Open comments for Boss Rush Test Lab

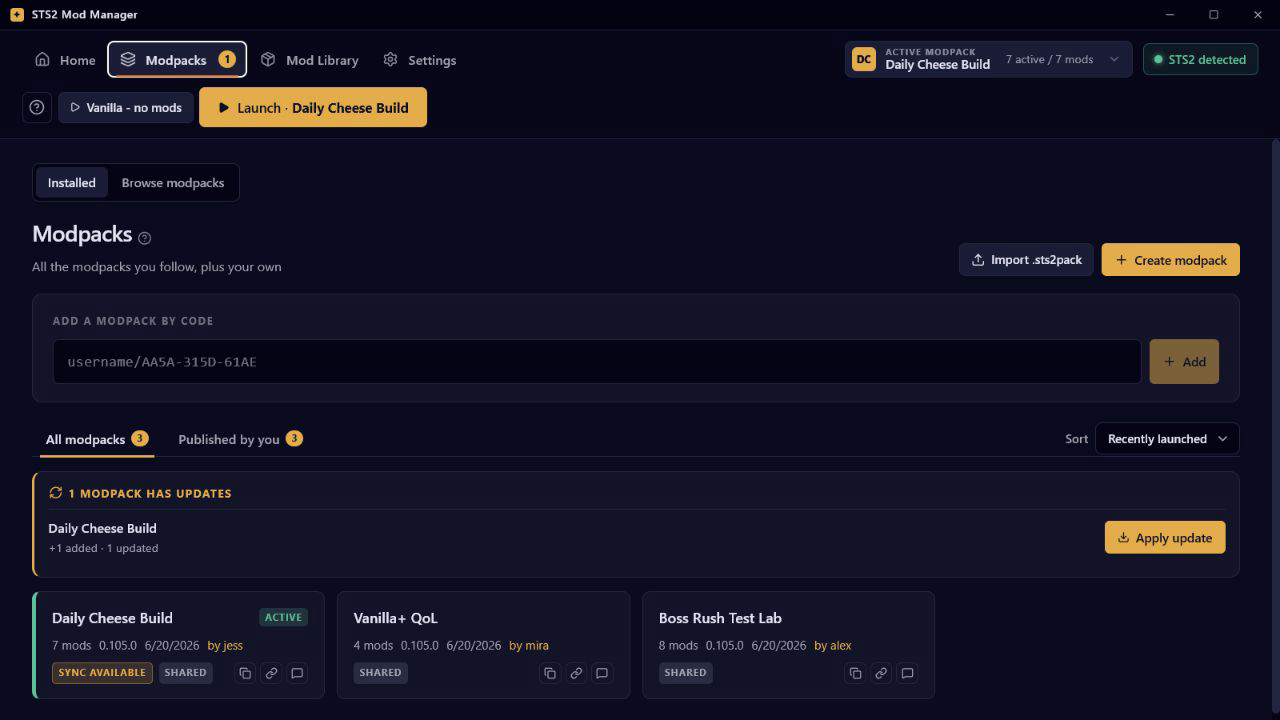pos(907,673)
